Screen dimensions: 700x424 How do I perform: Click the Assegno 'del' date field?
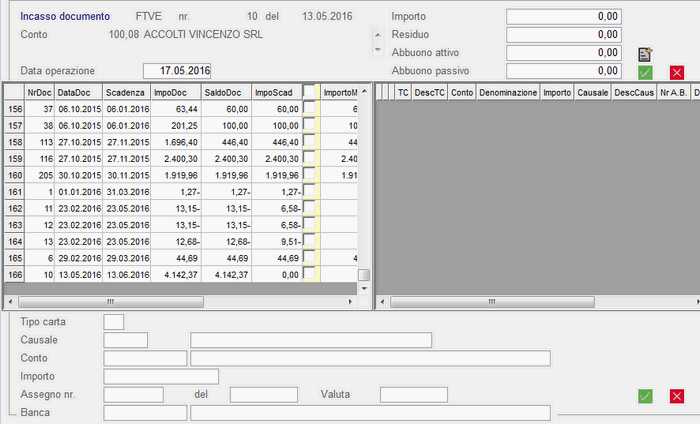pyautogui.click(x=264, y=395)
